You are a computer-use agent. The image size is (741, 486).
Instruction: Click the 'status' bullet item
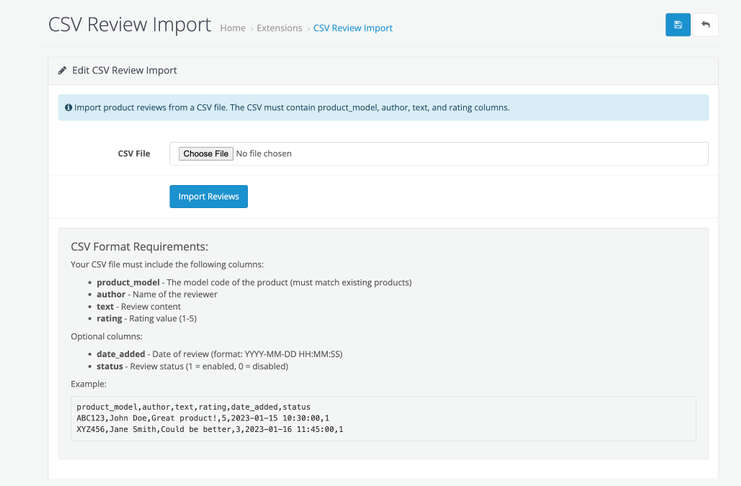click(x=192, y=366)
